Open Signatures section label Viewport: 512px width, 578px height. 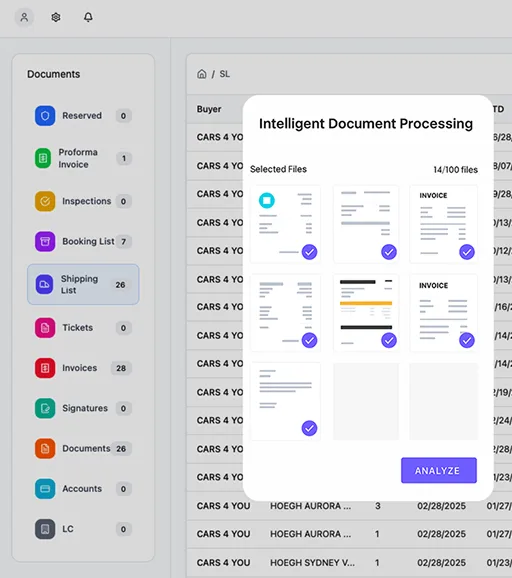pyautogui.click(x=85, y=408)
